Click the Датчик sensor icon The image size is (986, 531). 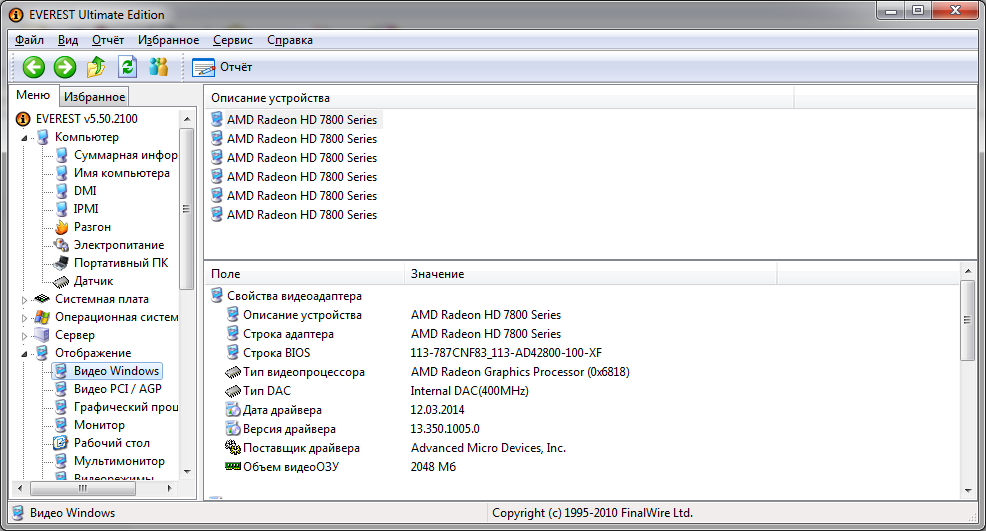point(61,281)
